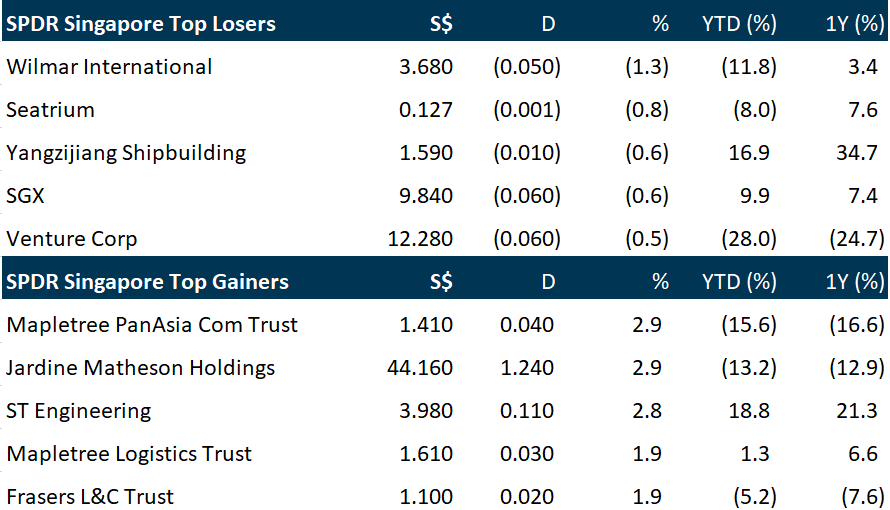Click ST Engineering YTD value 18.8
The height and width of the screenshot is (510, 890).
pyautogui.click(x=752, y=411)
